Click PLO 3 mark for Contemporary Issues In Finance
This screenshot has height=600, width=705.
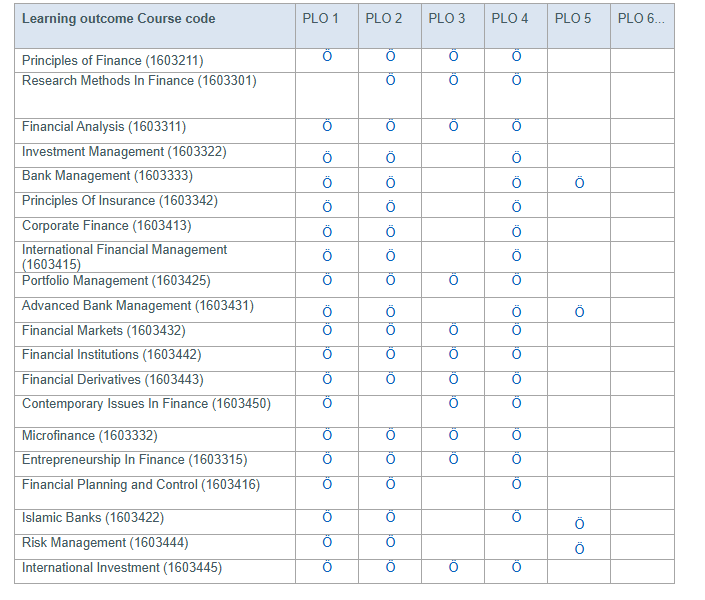coord(454,403)
